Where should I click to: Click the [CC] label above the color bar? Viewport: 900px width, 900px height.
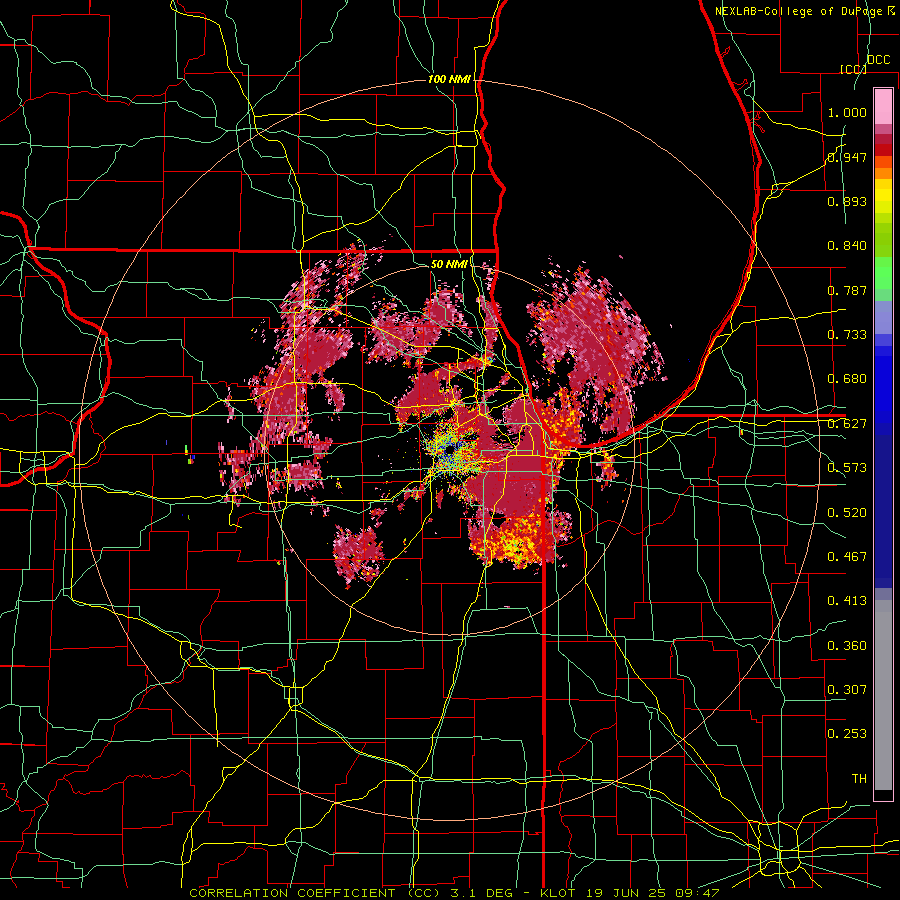click(x=853, y=69)
